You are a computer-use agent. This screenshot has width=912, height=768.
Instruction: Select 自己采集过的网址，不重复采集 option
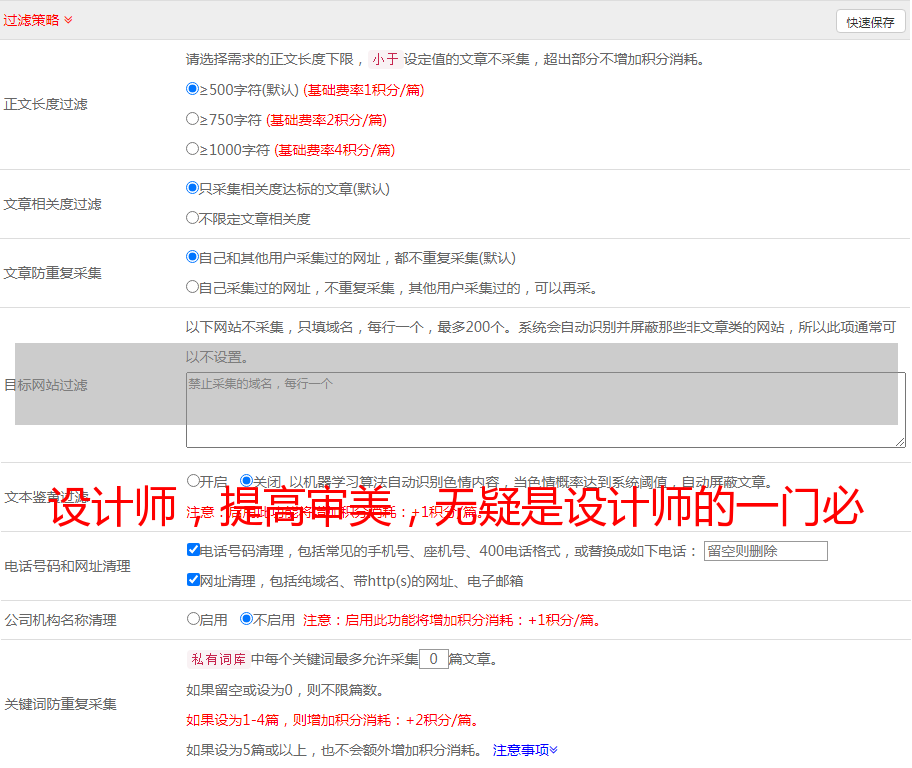192,286
